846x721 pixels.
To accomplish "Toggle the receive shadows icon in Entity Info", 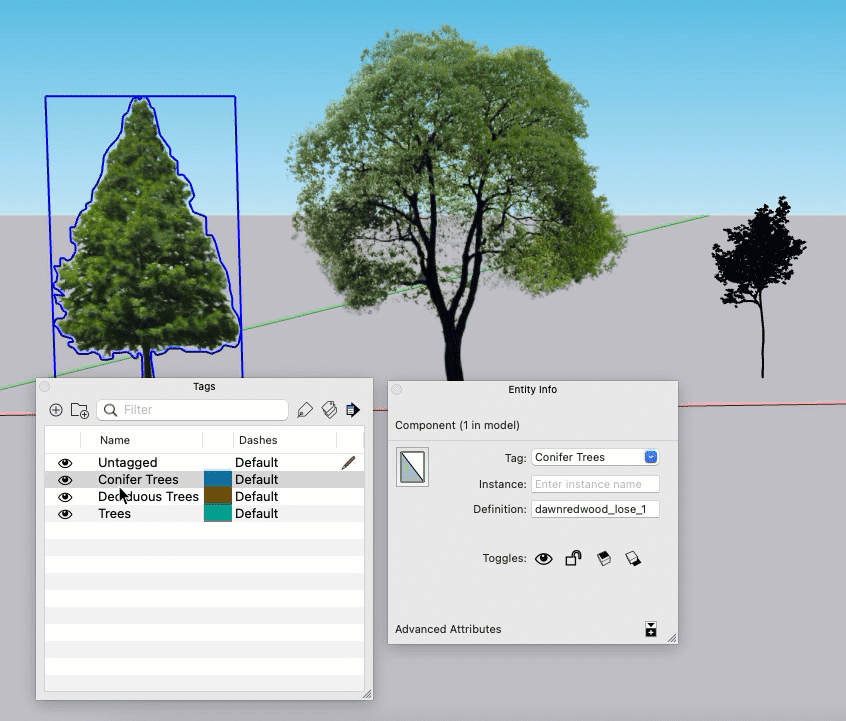I will click(x=633, y=558).
